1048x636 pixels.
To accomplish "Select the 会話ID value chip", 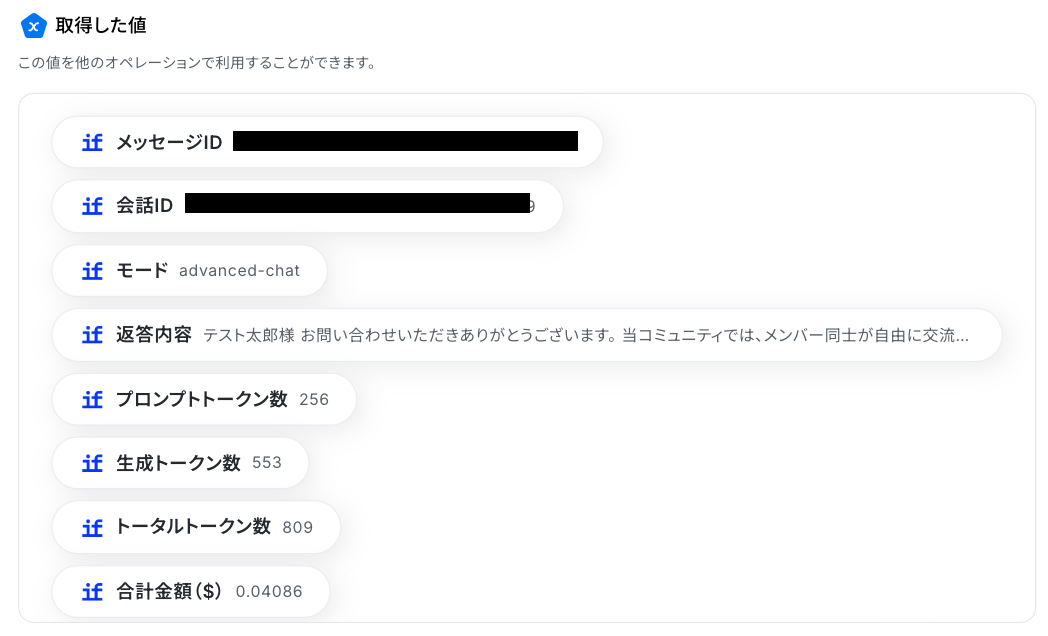I will point(307,206).
